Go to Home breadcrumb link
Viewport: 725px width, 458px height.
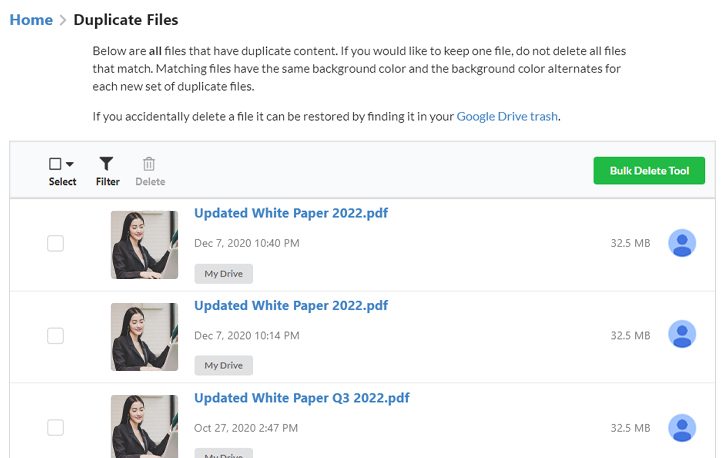tap(31, 20)
